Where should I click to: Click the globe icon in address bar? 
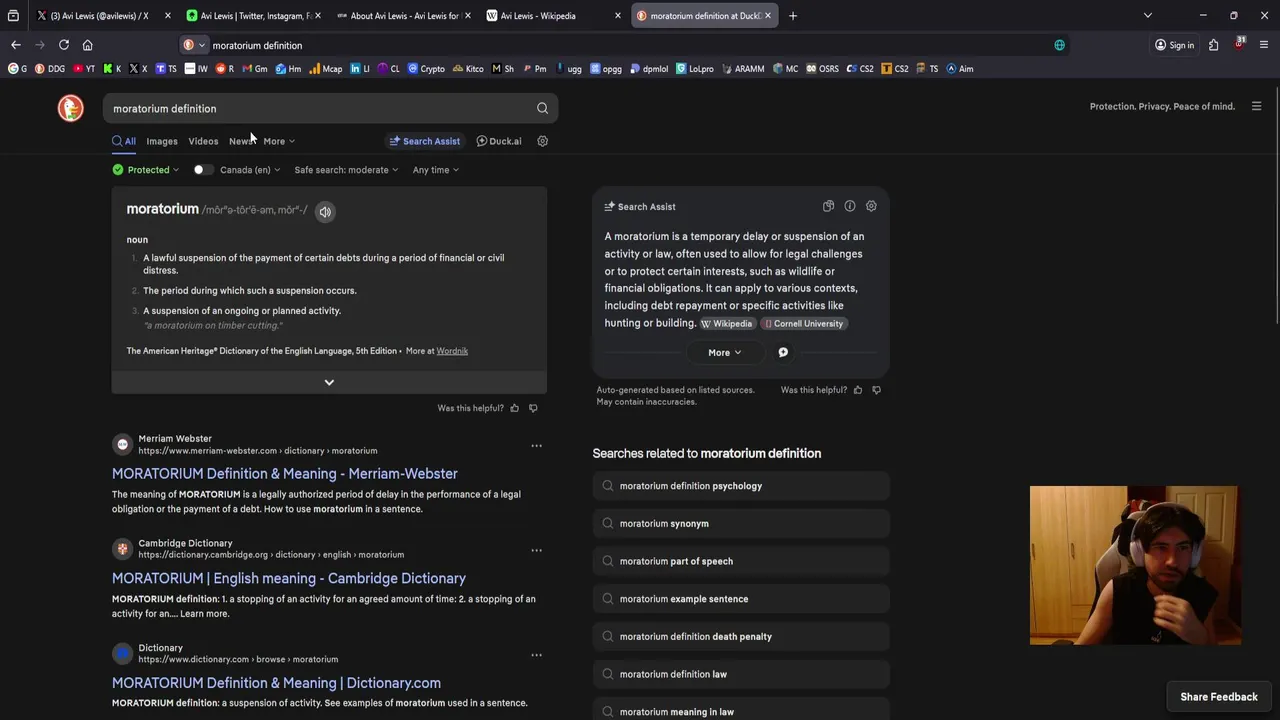pyautogui.click(x=1059, y=45)
